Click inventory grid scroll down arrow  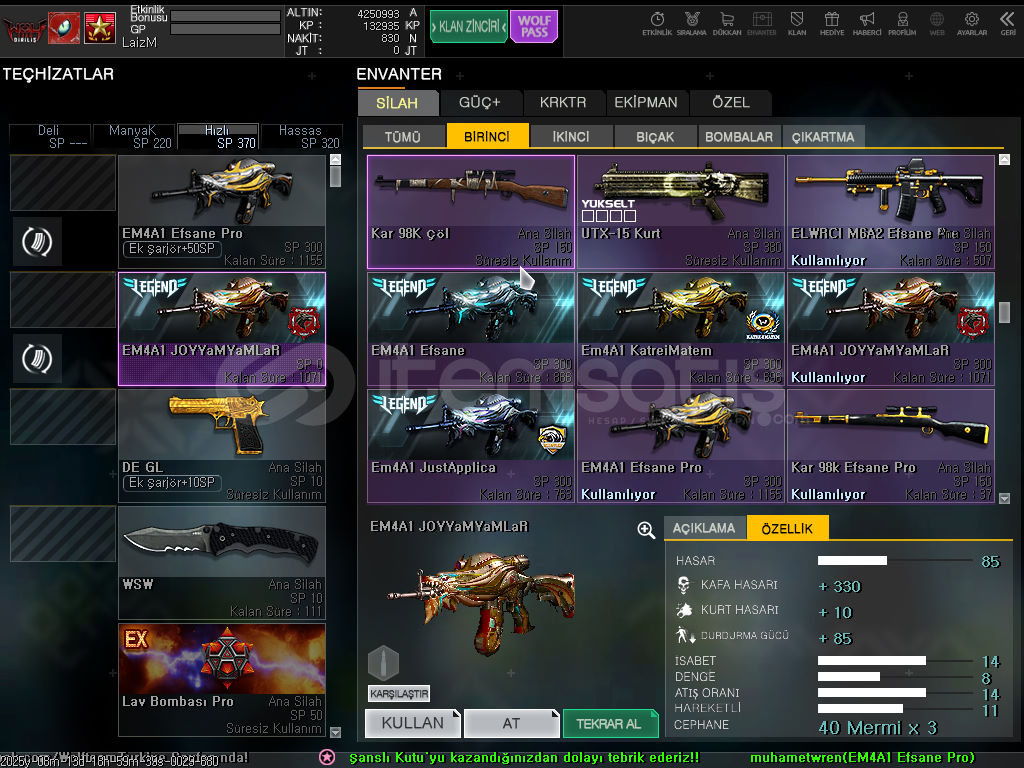click(x=1004, y=498)
